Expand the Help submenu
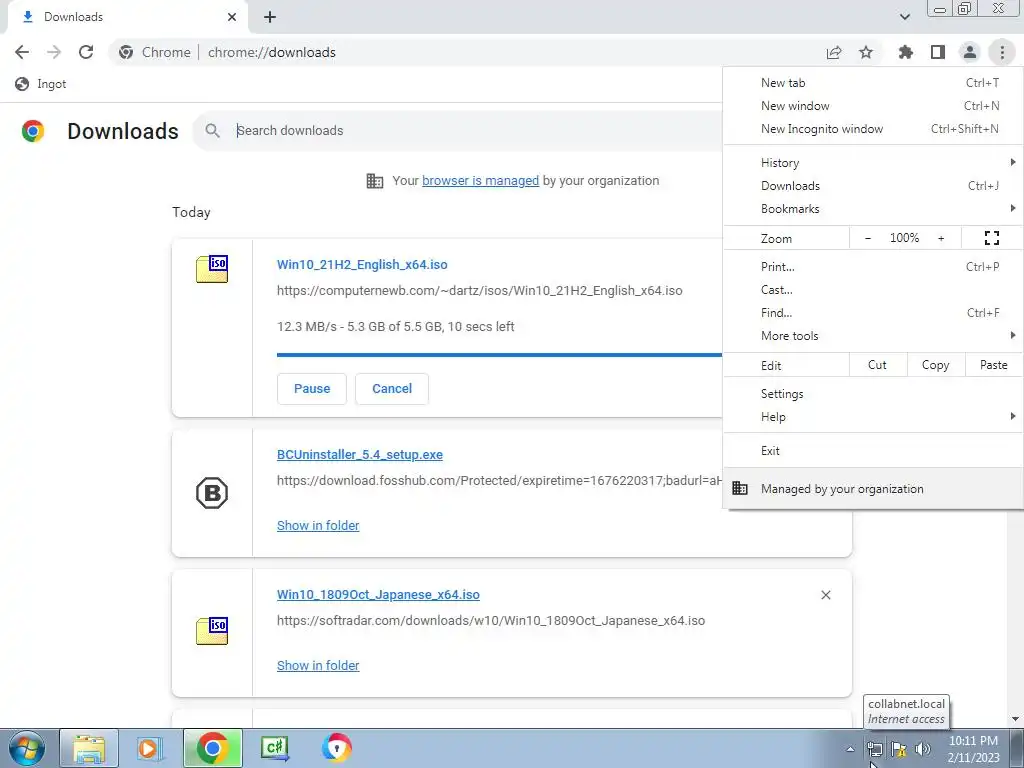 [x=873, y=417]
